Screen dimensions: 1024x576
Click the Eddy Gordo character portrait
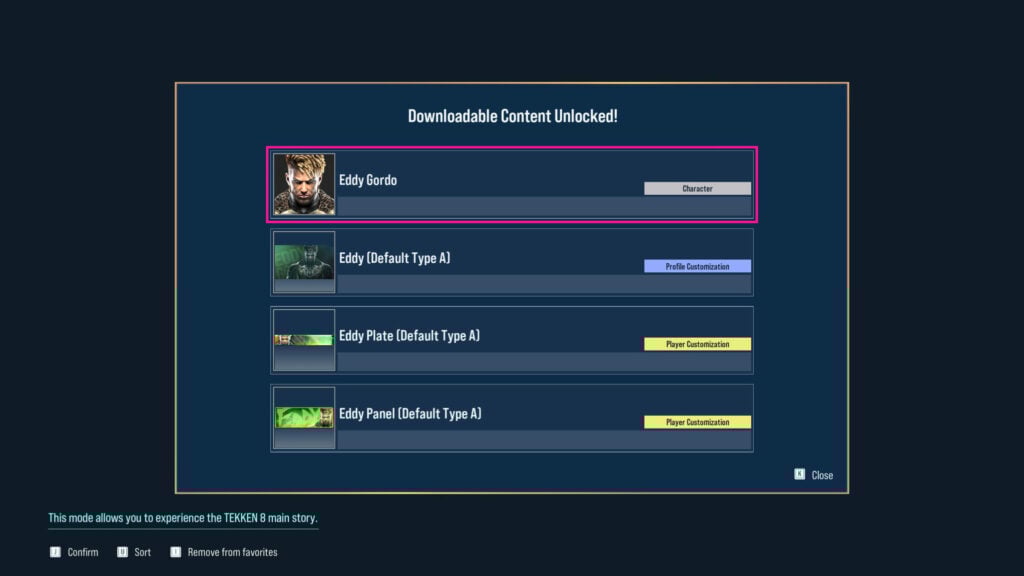(x=304, y=184)
